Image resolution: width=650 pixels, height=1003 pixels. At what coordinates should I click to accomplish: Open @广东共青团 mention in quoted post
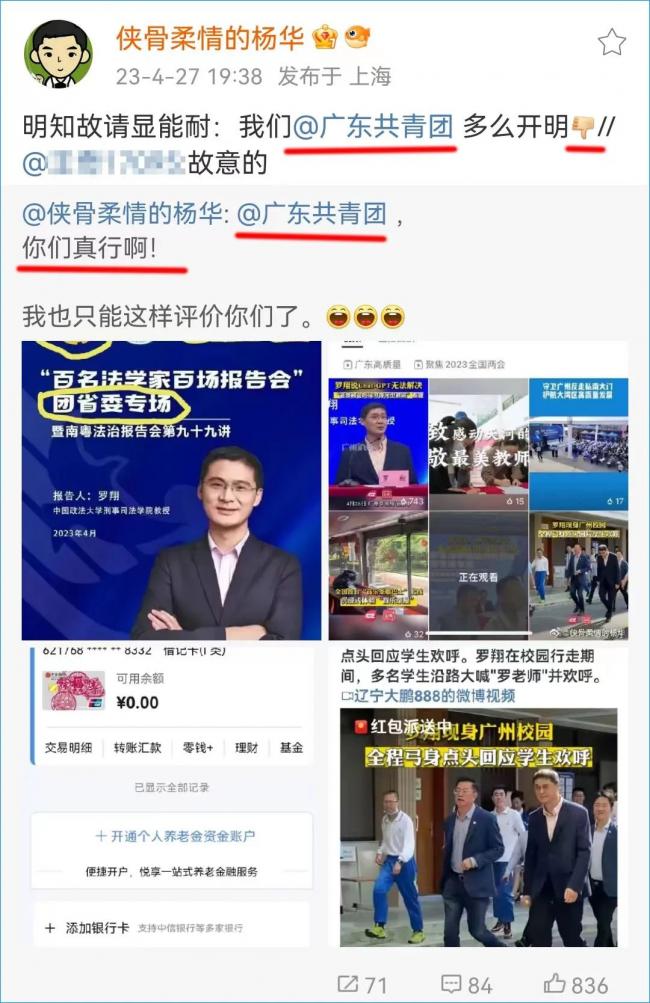pos(312,214)
